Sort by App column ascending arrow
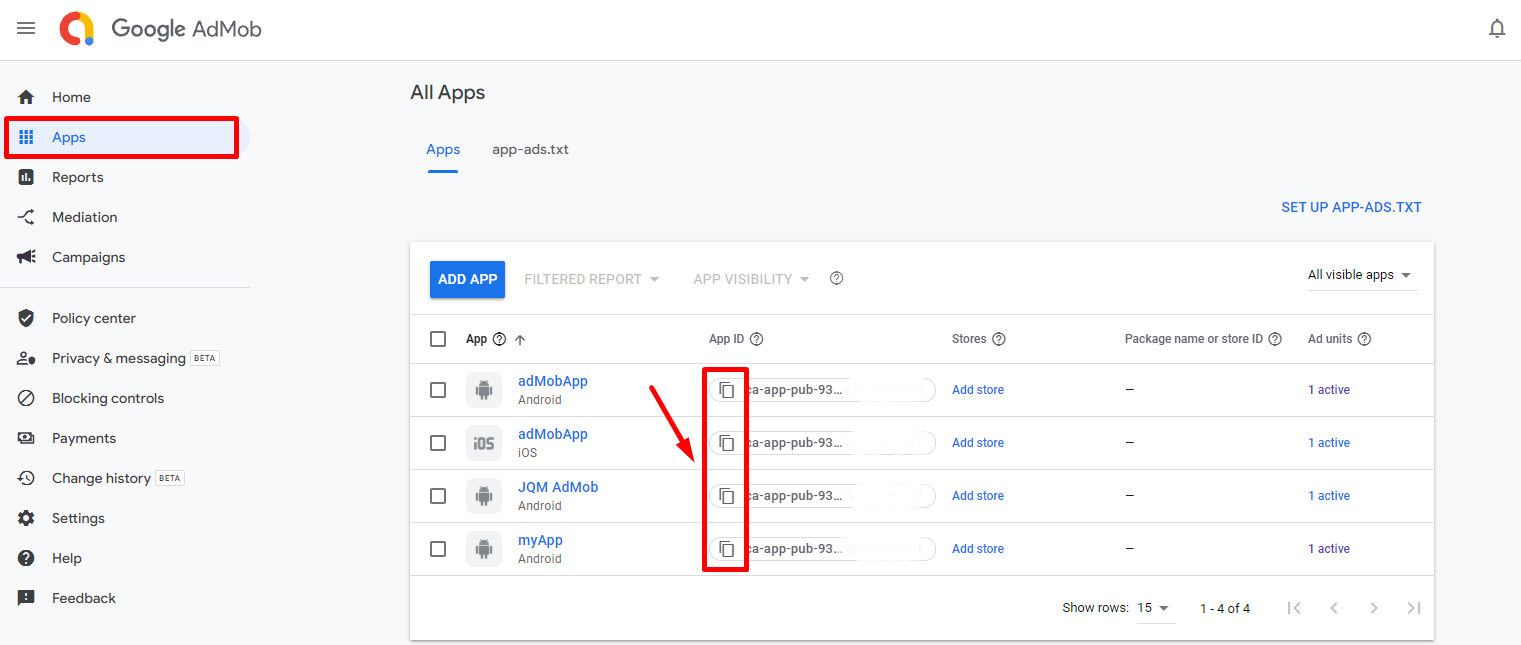Viewport: 1521px width, 645px height. (x=520, y=339)
